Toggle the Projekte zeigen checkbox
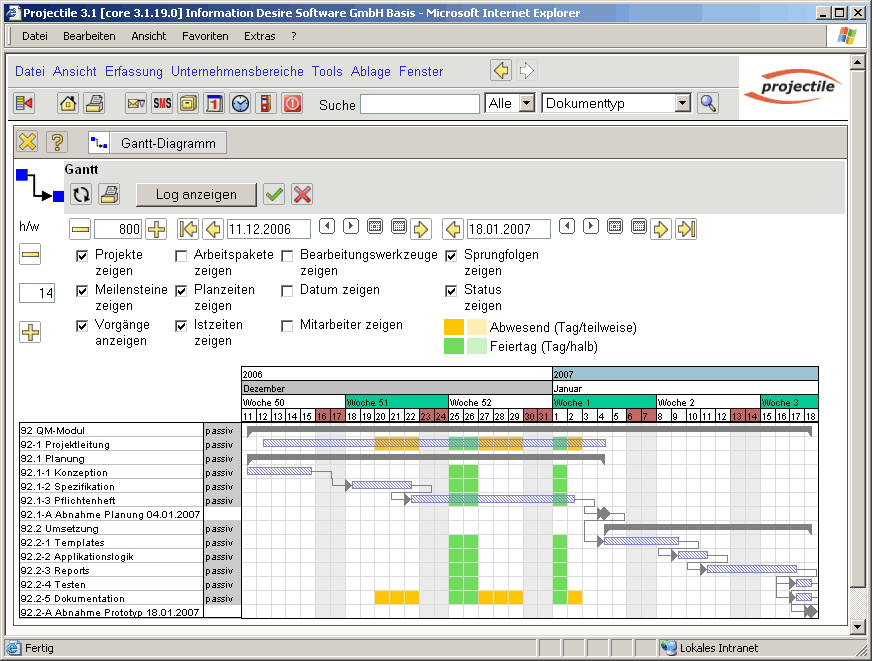The image size is (872, 661). coord(82,256)
